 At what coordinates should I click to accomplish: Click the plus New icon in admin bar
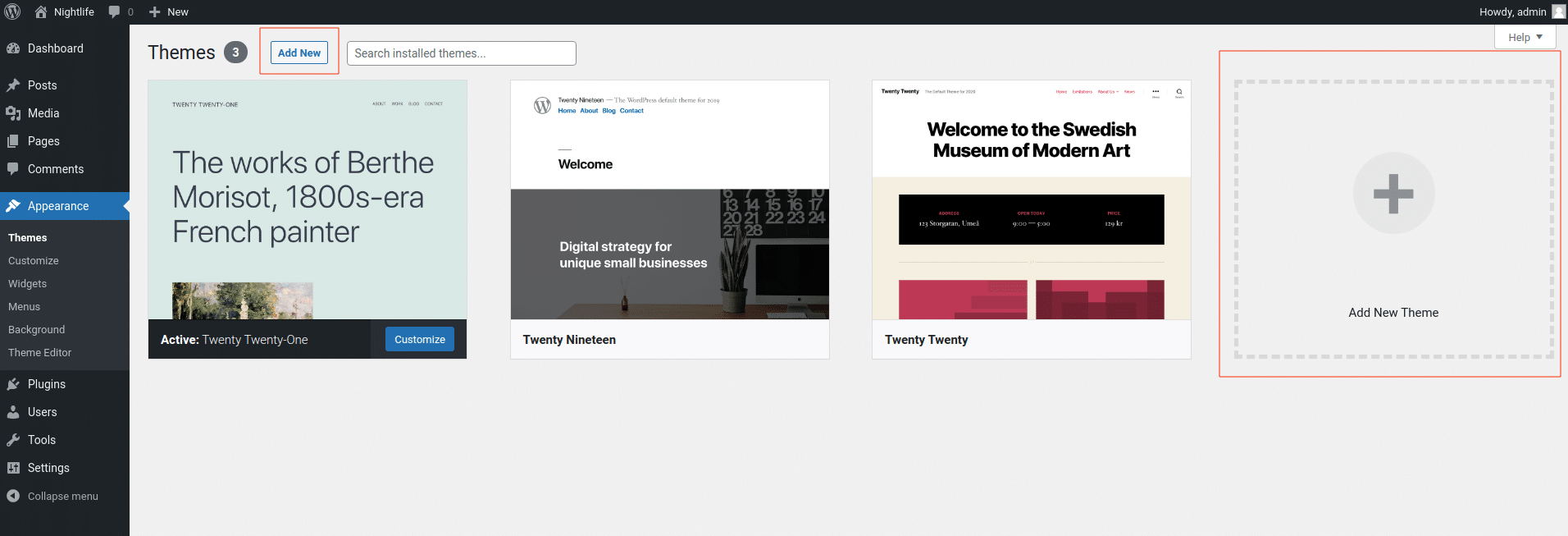(x=154, y=11)
